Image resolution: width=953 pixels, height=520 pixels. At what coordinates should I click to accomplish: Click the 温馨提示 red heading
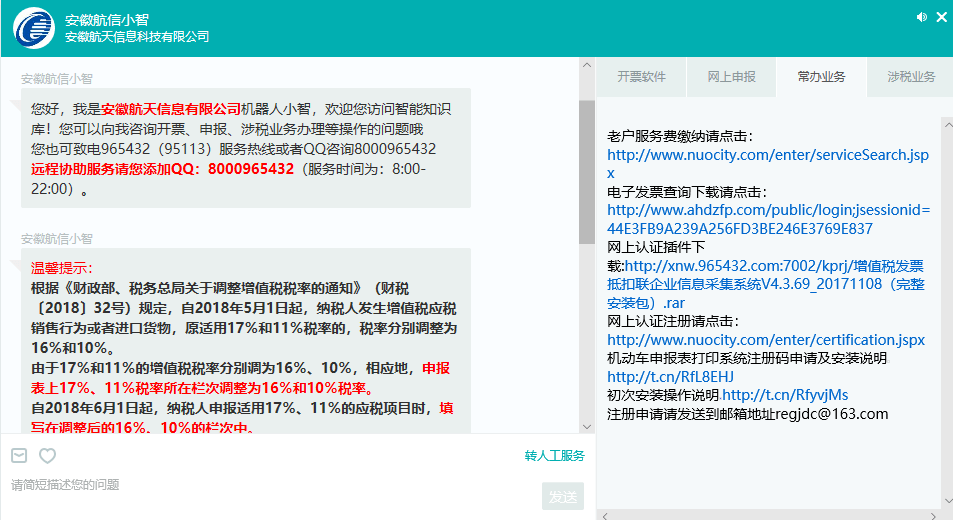tap(62, 268)
